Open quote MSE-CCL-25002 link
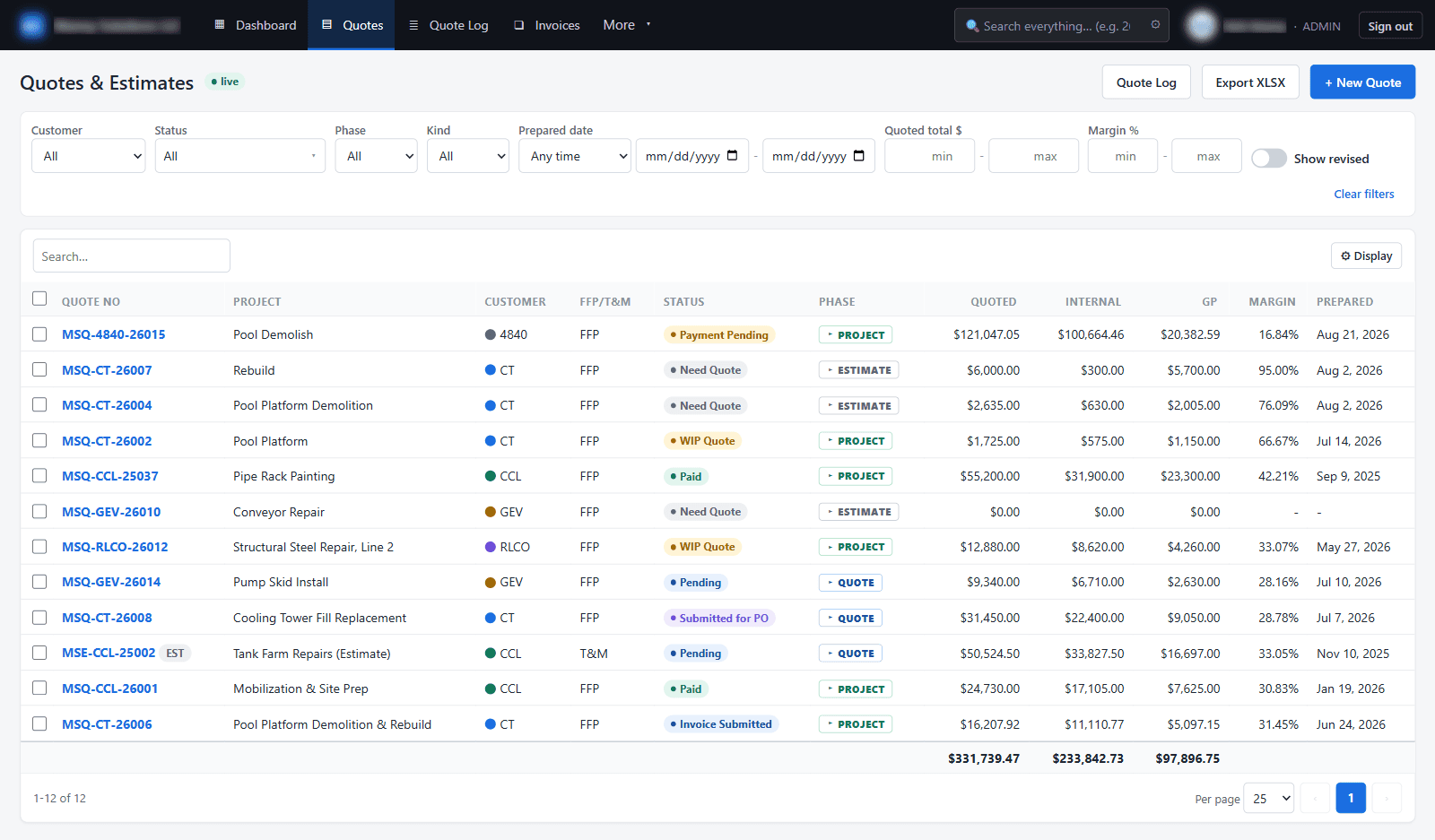1435x840 pixels. (x=109, y=653)
